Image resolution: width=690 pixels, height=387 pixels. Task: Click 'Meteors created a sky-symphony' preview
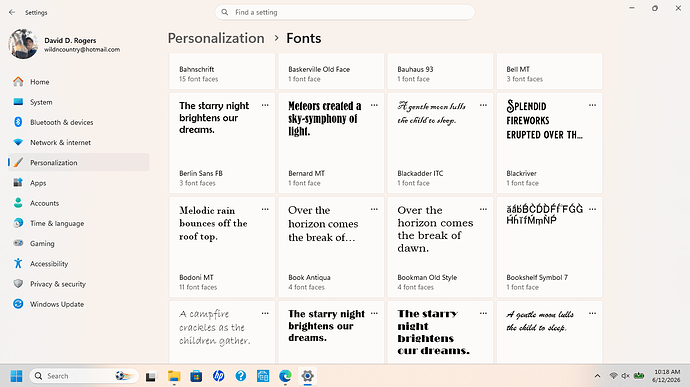325,118
